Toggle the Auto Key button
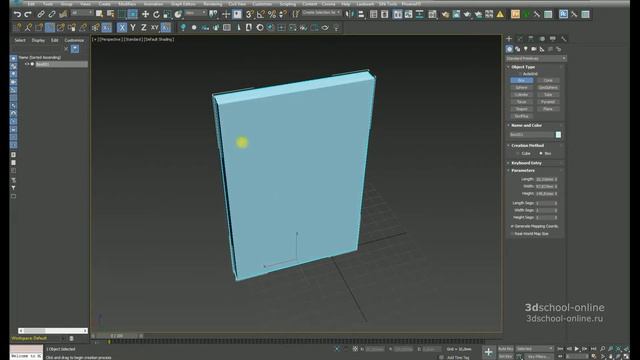 point(506,349)
